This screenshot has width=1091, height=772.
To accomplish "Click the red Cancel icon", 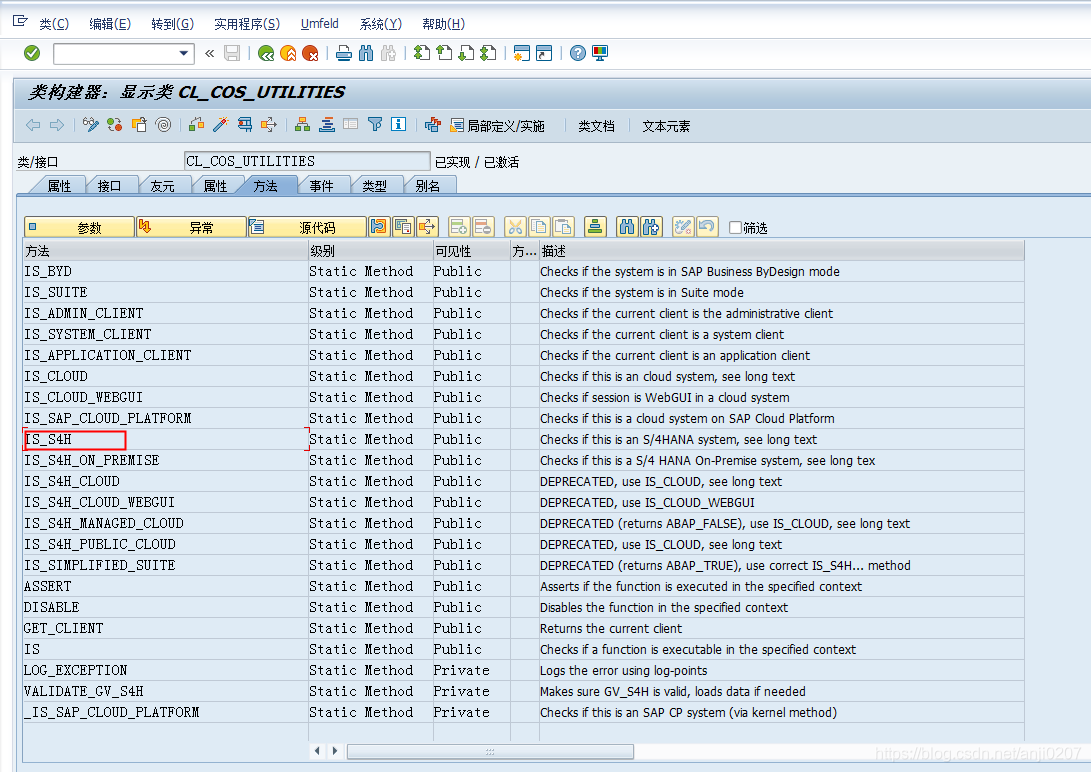I will pos(310,53).
